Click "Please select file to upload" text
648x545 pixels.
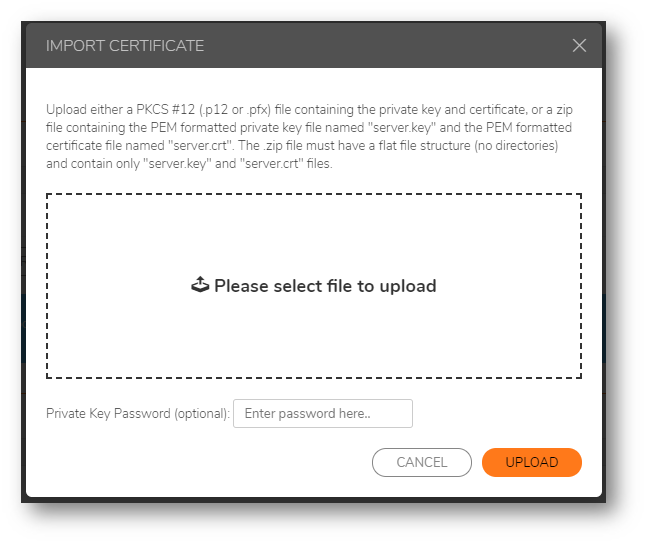[x=325, y=286]
